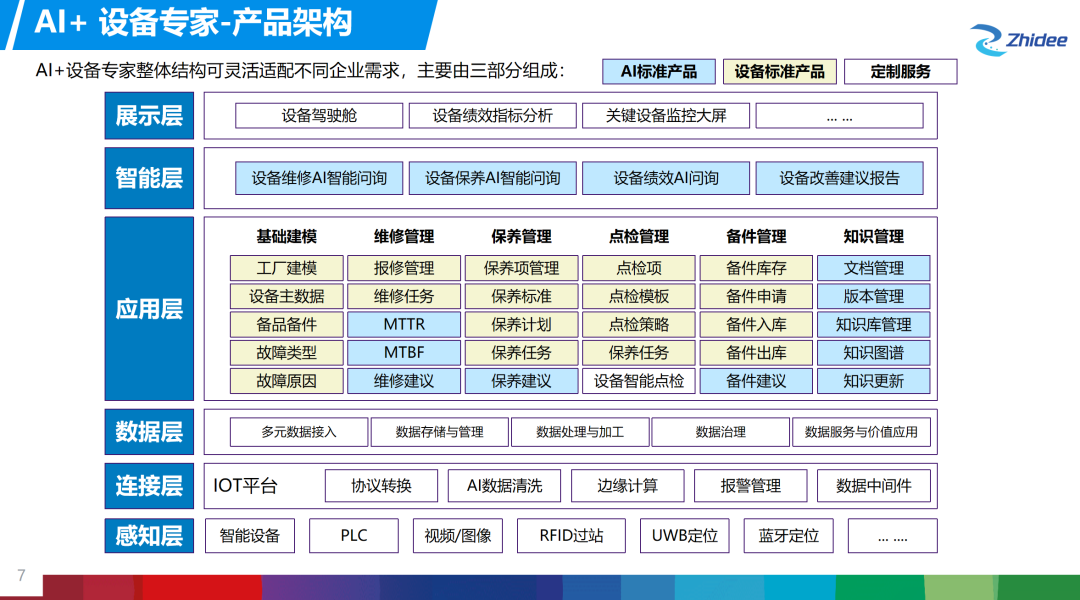Click the MTBF box
The image size is (1080, 600).
tap(404, 353)
